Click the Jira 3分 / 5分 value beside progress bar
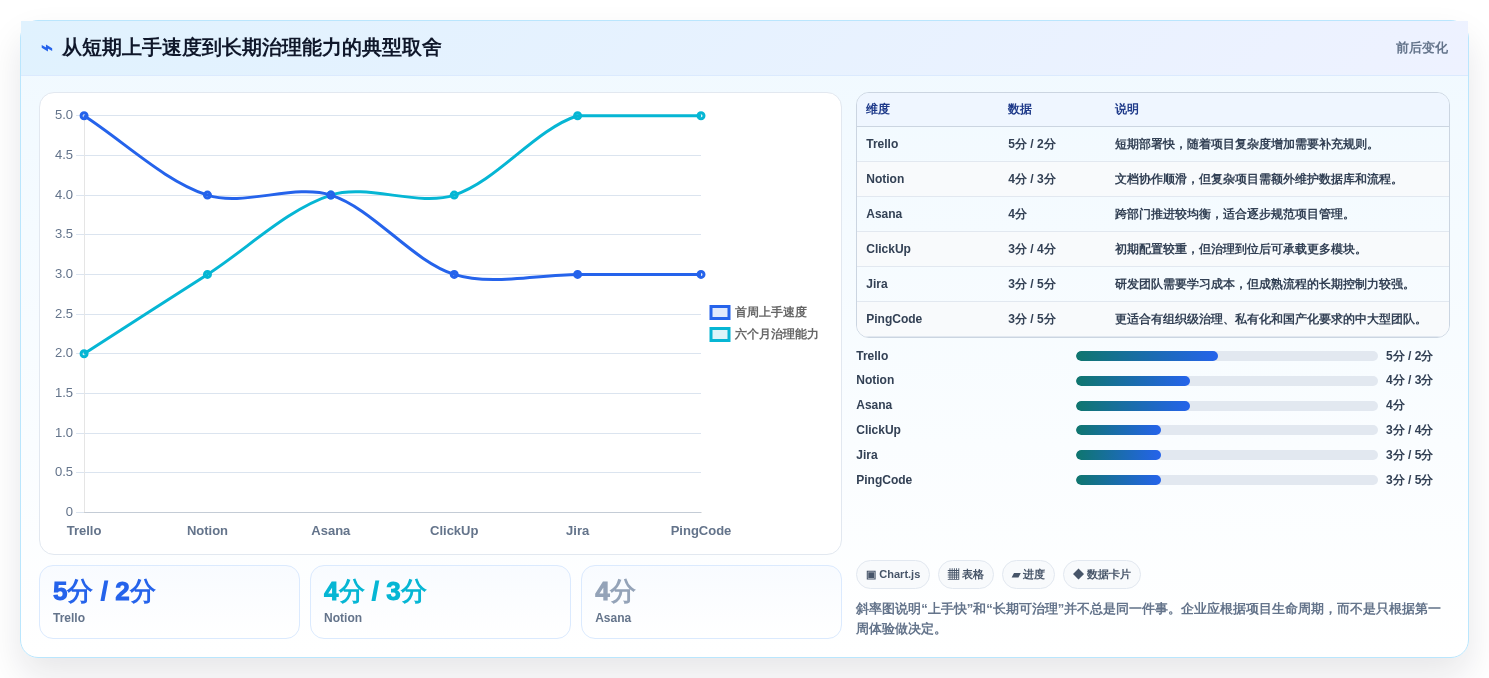The image size is (1489, 678). [x=1409, y=455]
